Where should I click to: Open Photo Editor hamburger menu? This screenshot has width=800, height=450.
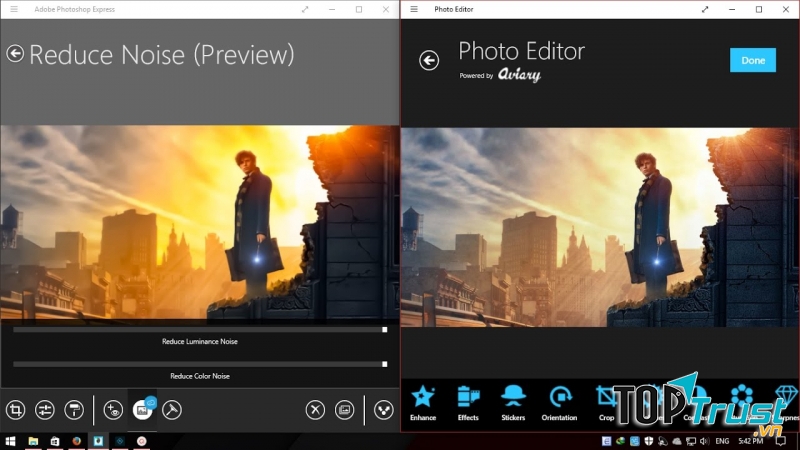414,9
